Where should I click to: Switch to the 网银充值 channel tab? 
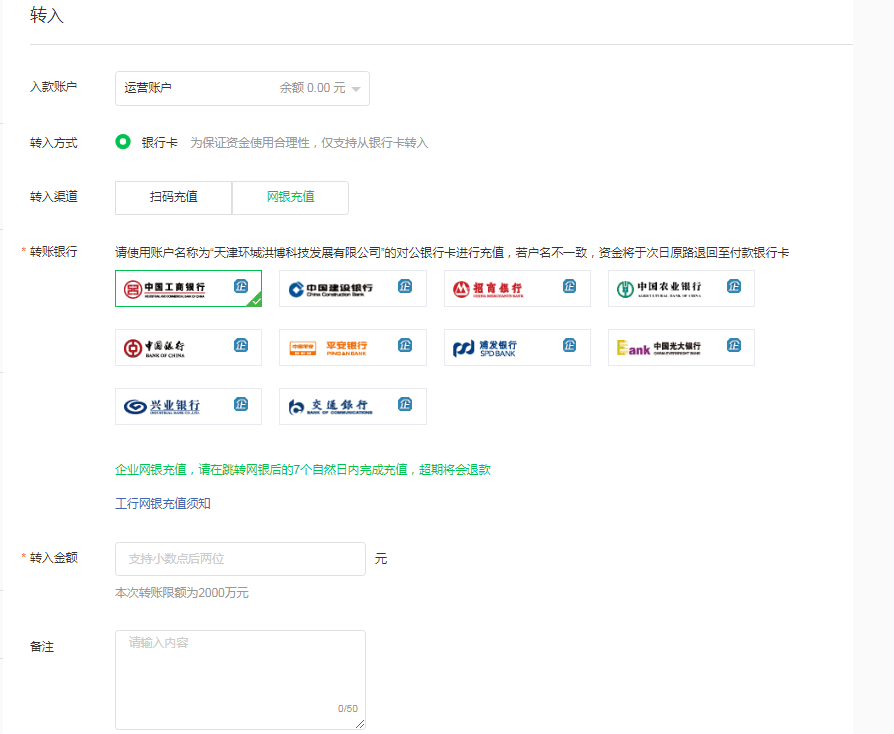click(290, 197)
